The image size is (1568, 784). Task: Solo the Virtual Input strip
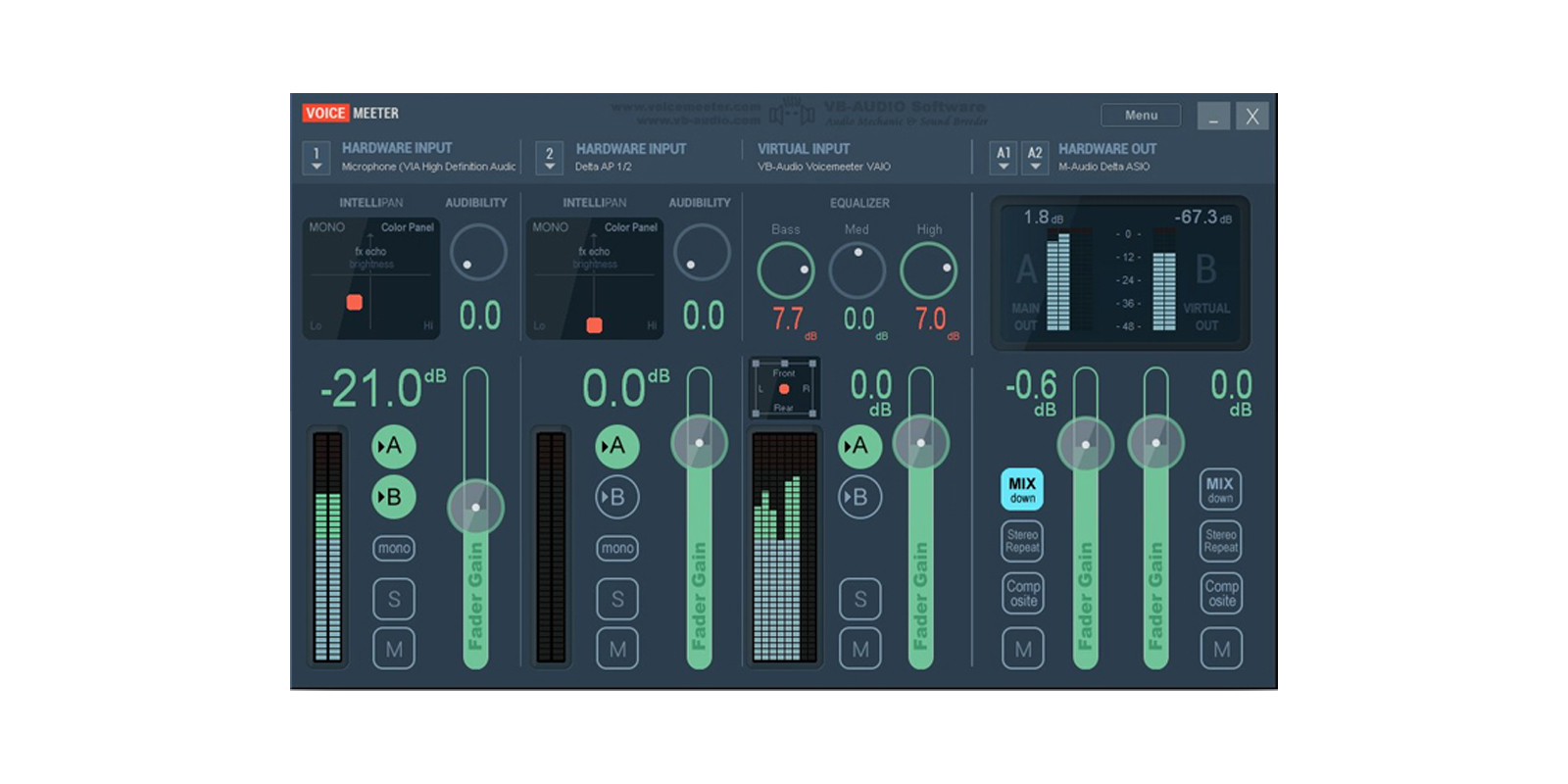pos(860,599)
